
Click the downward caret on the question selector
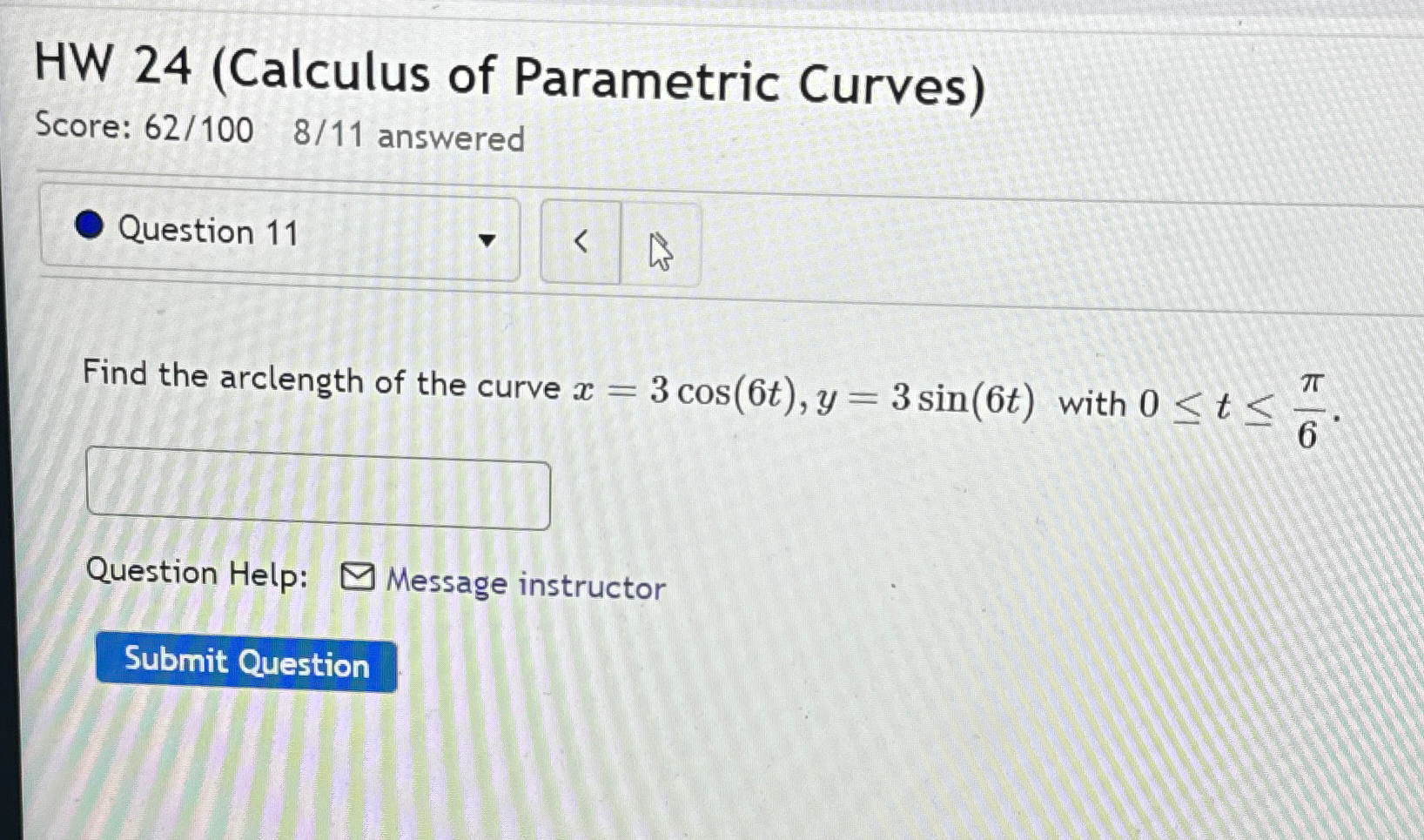(487, 239)
